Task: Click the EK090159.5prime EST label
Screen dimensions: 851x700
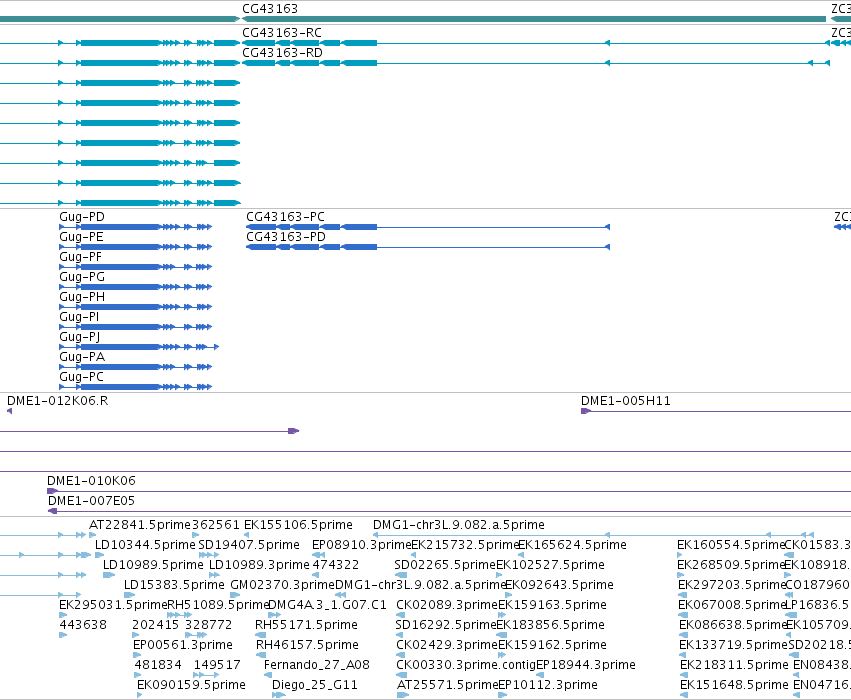Action: pyautogui.click(x=191, y=685)
